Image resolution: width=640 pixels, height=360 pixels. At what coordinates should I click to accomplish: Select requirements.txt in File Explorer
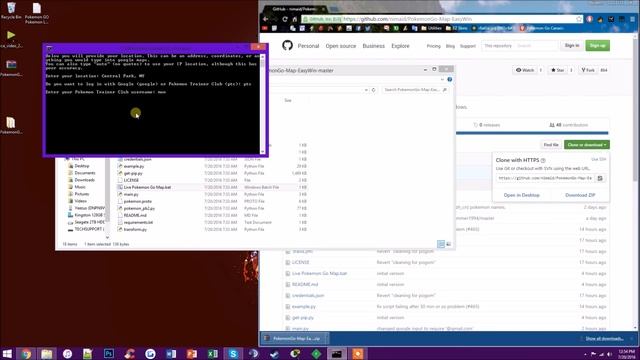pos(138,222)
